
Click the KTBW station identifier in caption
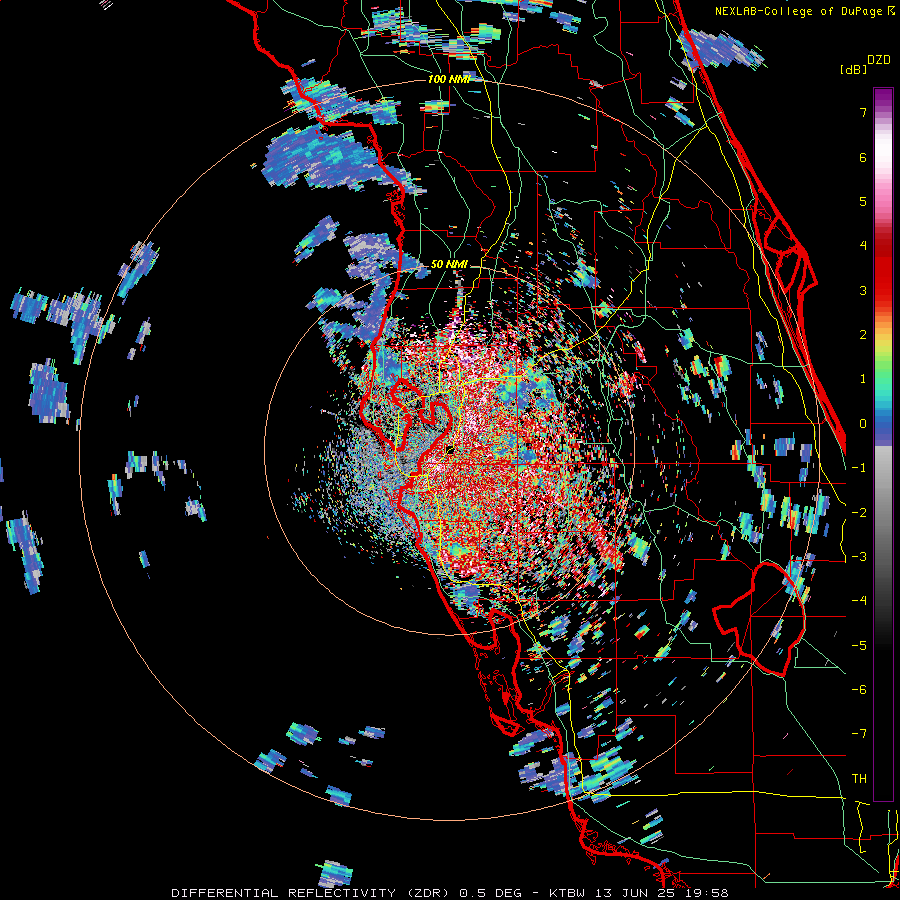click(x=567, y=893)
